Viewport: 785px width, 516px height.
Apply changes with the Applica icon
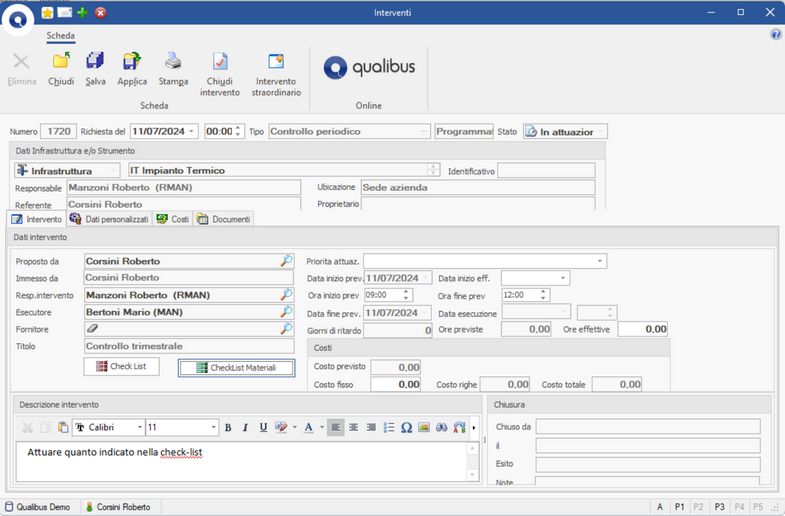point(132,61)
